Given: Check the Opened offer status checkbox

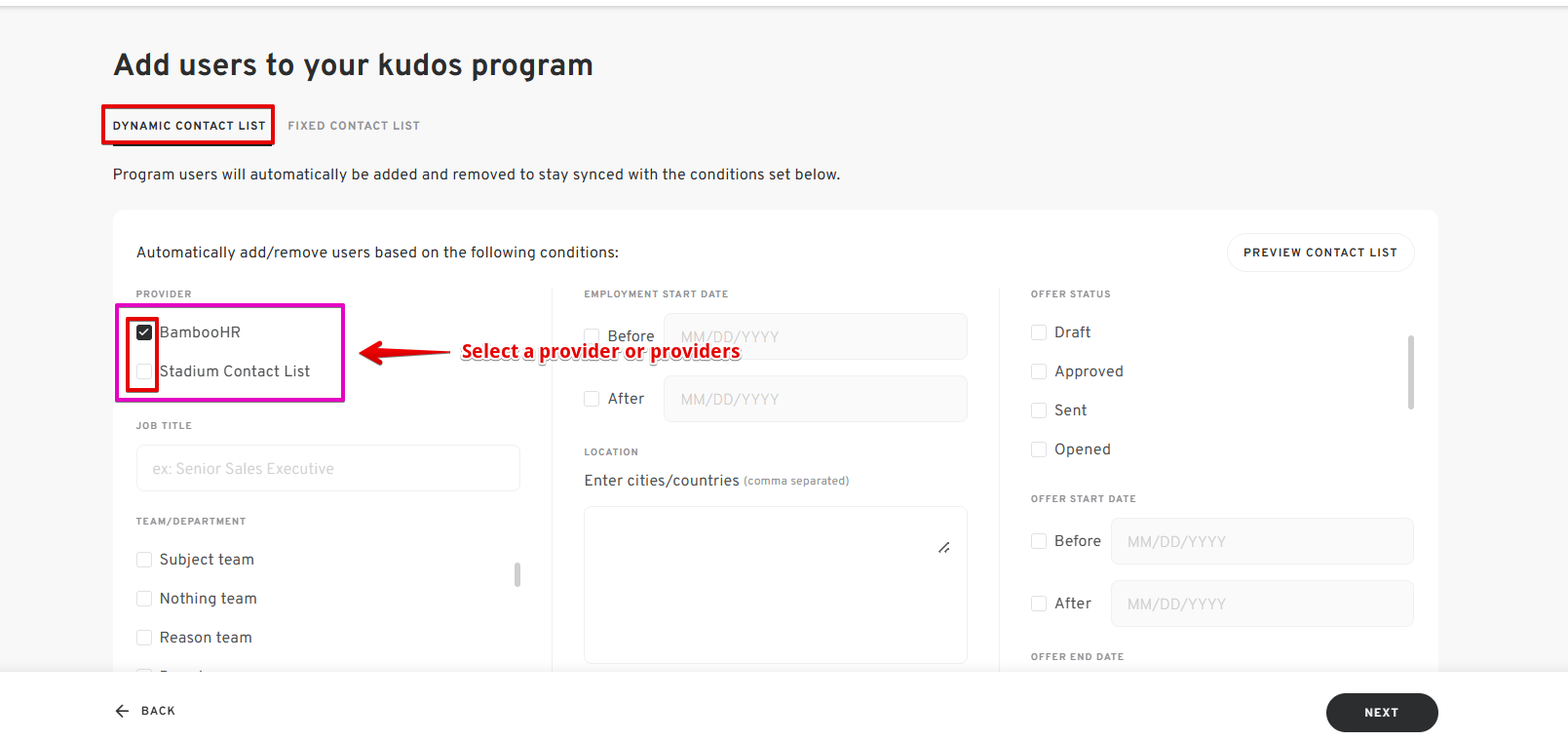Looking at the screenshot, I should (1039, 449).
